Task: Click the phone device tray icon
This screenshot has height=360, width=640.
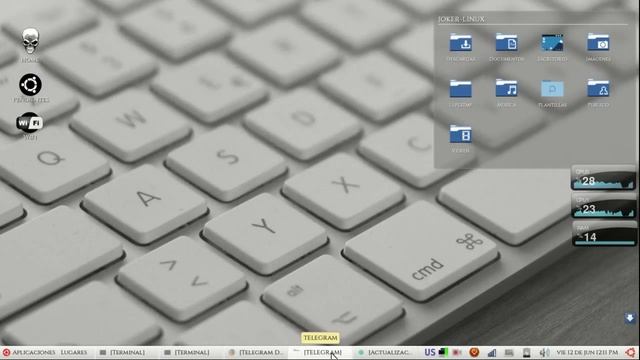Action: [x=527, y=352]
